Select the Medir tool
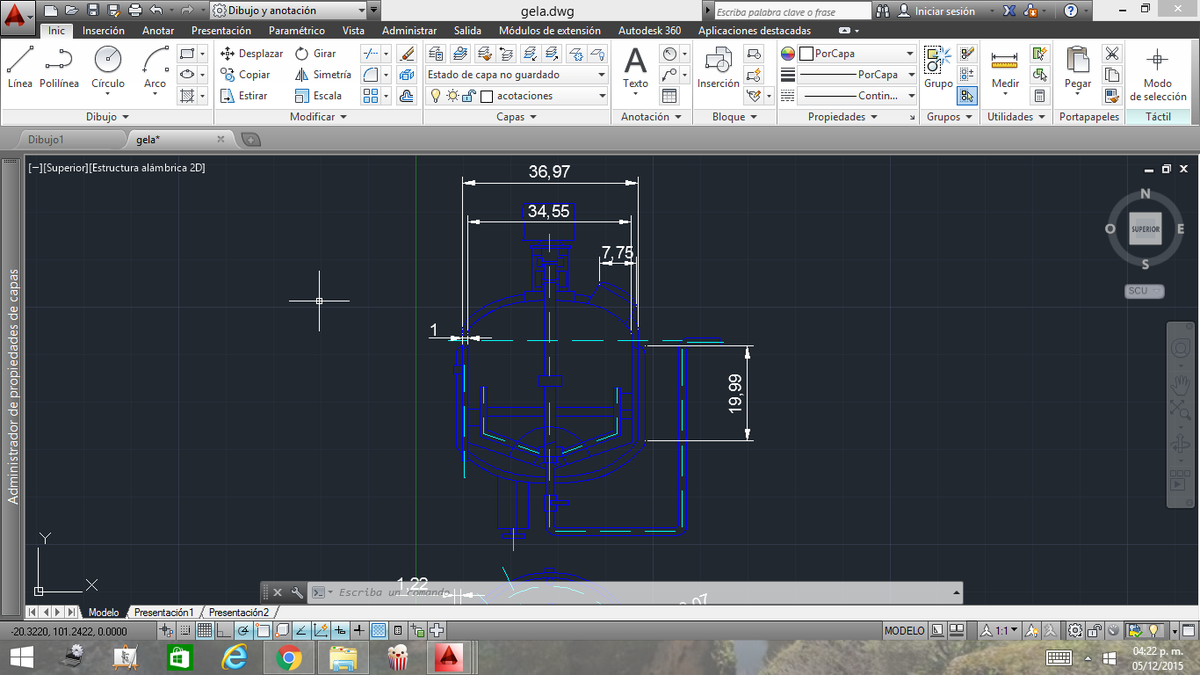Image resolution: width=1200 pixels, height=675 pixels. pos(1005,68)
